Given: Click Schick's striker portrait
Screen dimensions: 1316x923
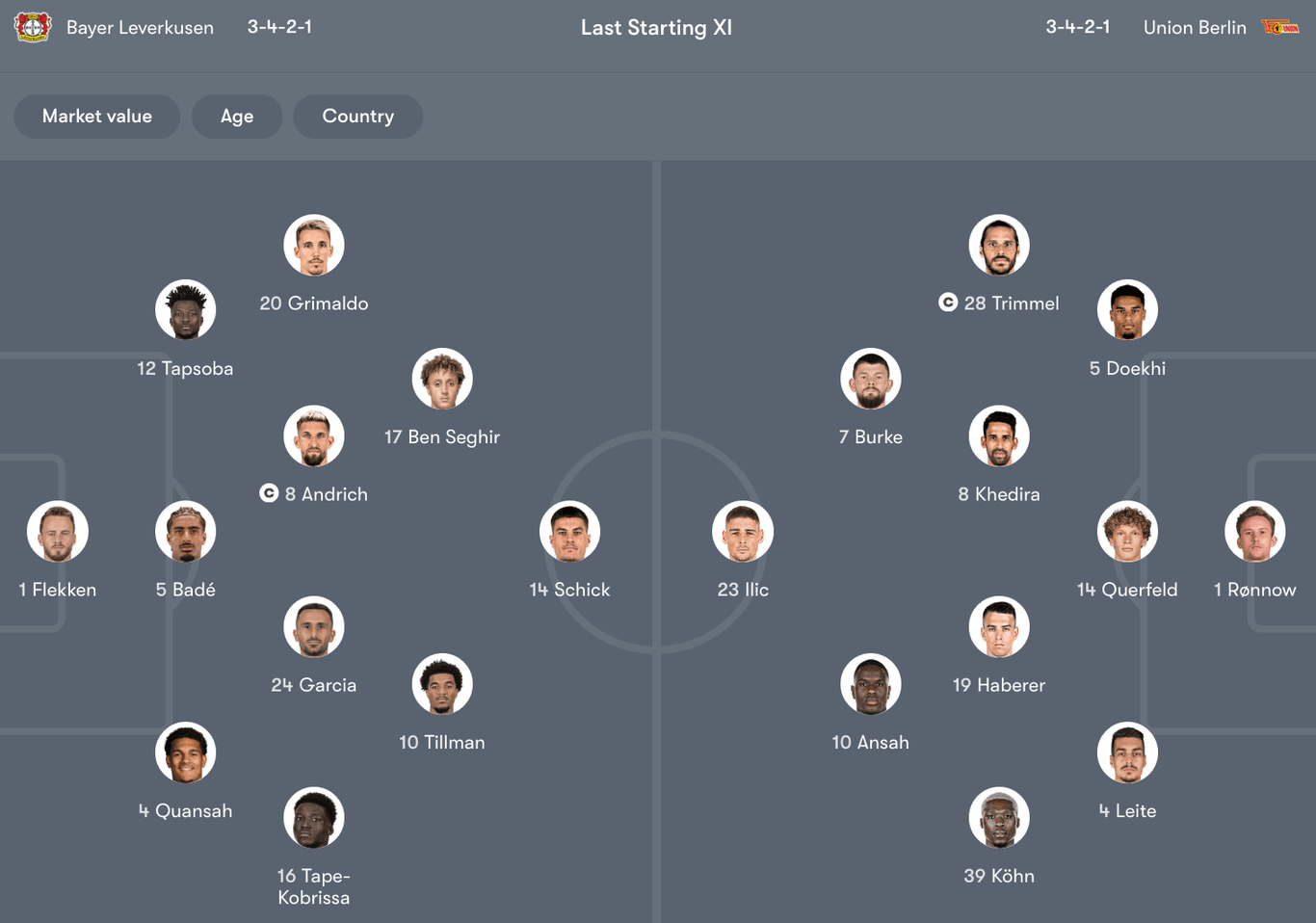Looking at the screenshot, I should [570, 532].
